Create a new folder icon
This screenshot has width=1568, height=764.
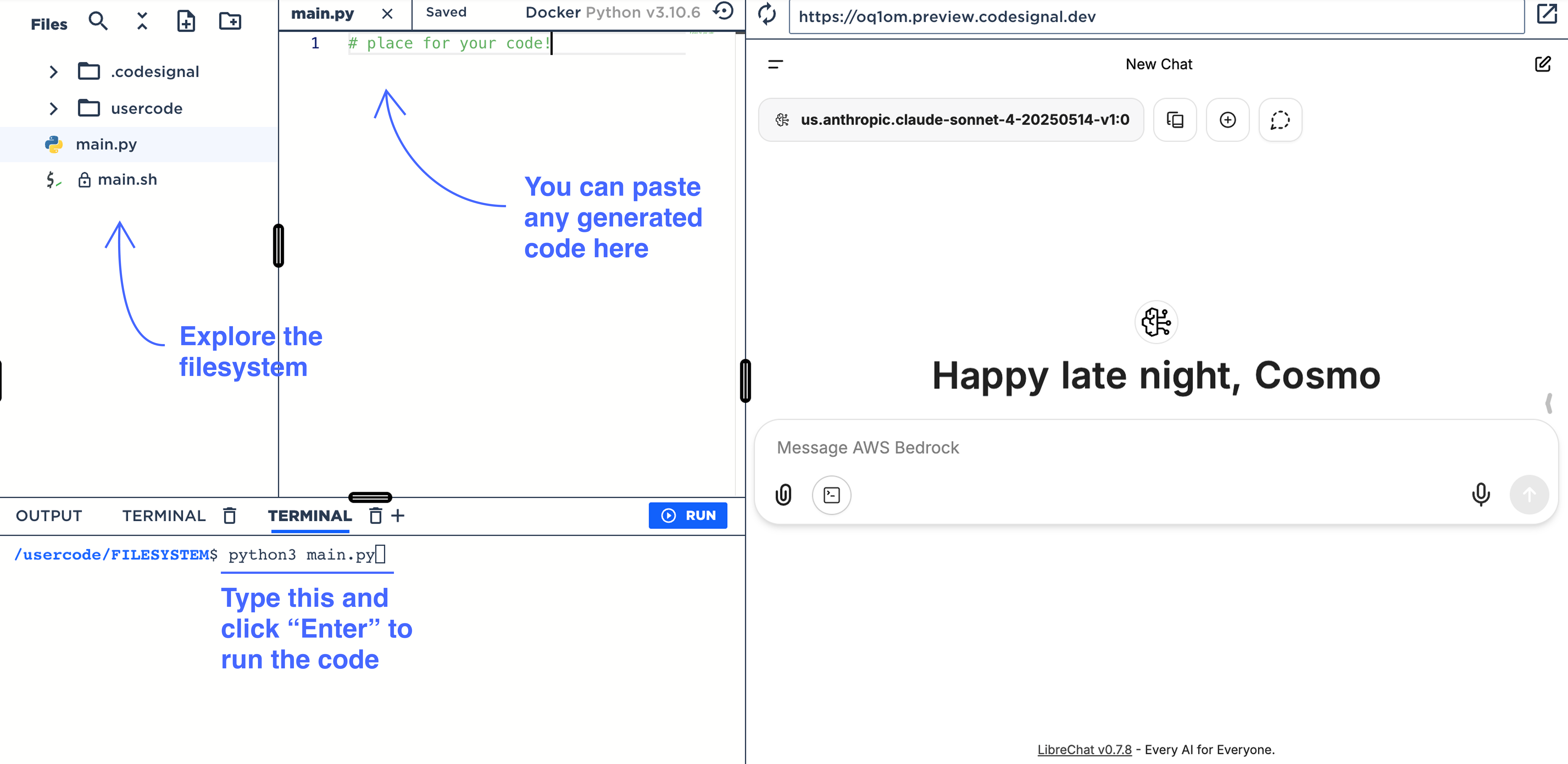tap(230, 22)
